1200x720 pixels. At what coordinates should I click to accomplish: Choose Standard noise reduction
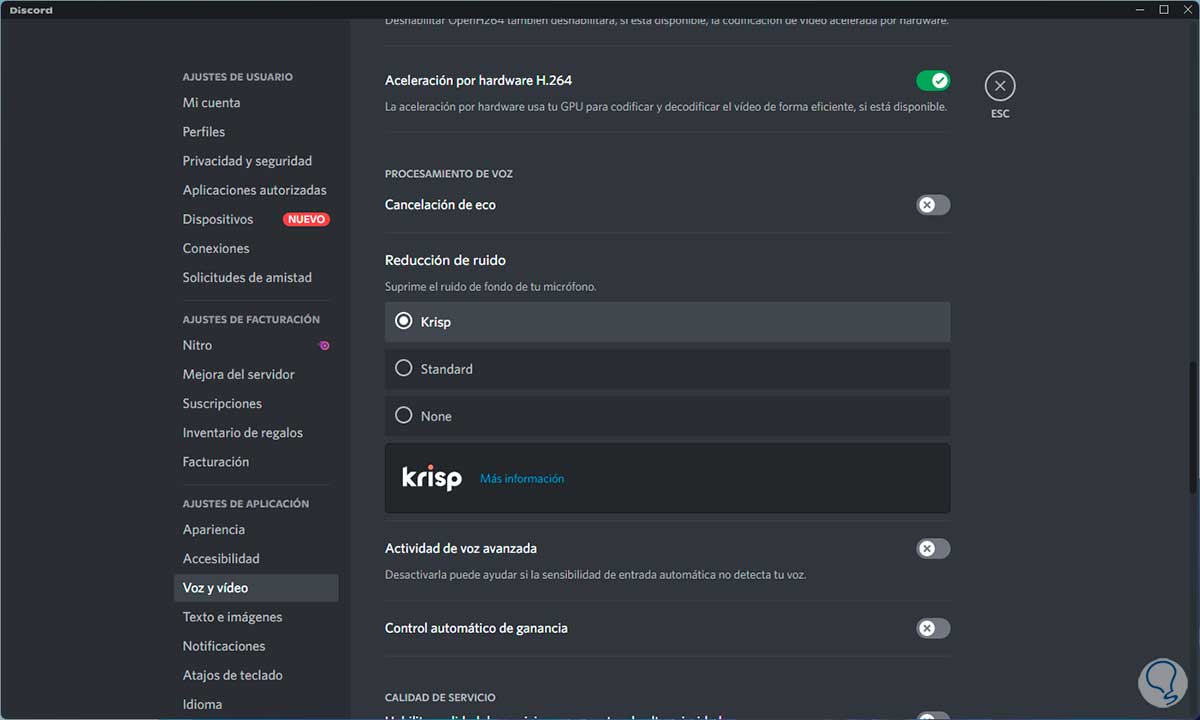(404, 369)
